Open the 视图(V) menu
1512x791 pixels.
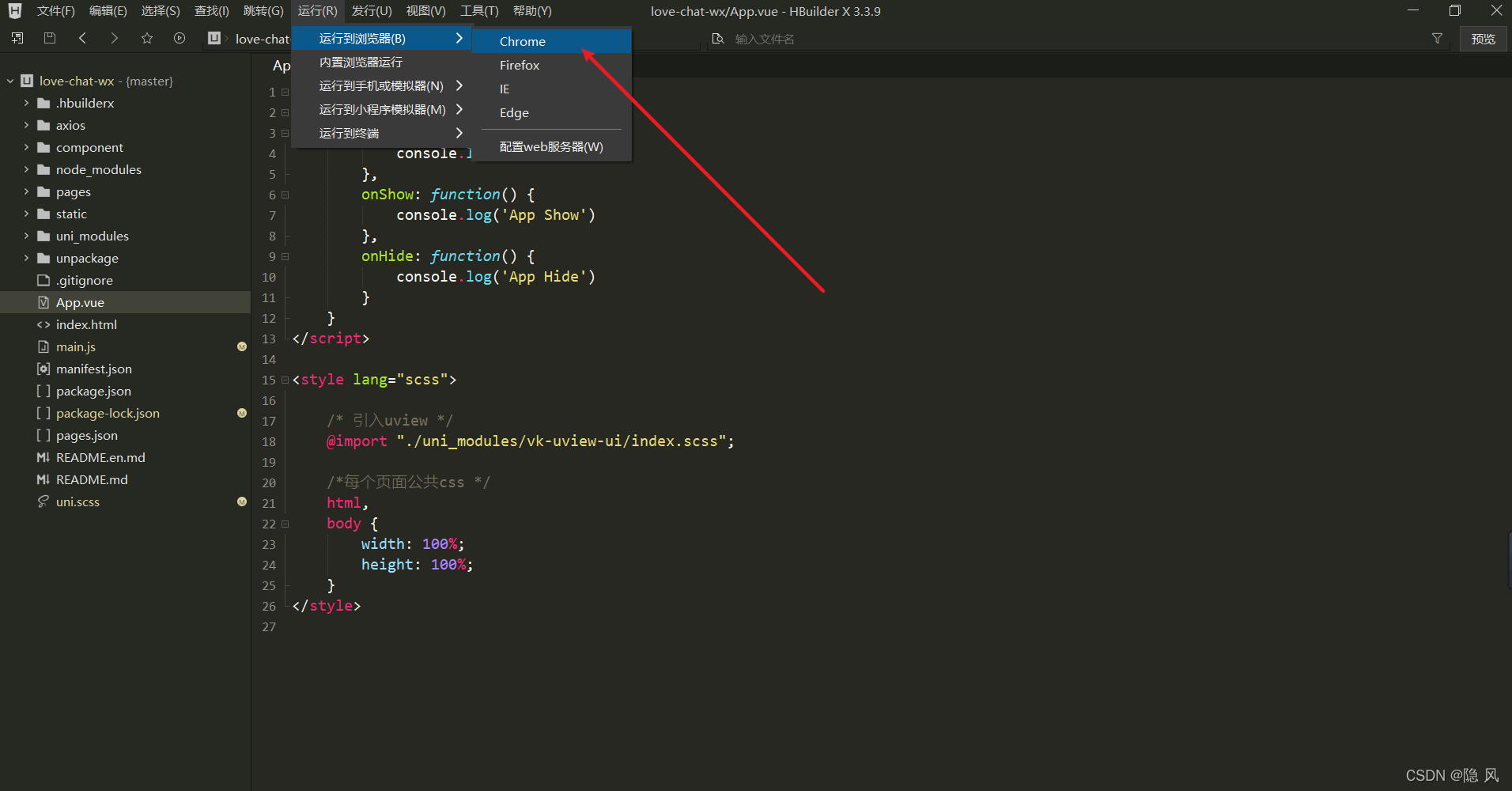(425, 11)
